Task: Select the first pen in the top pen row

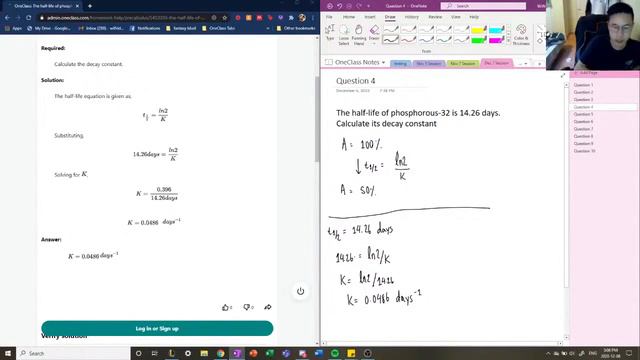Action: 391,29
